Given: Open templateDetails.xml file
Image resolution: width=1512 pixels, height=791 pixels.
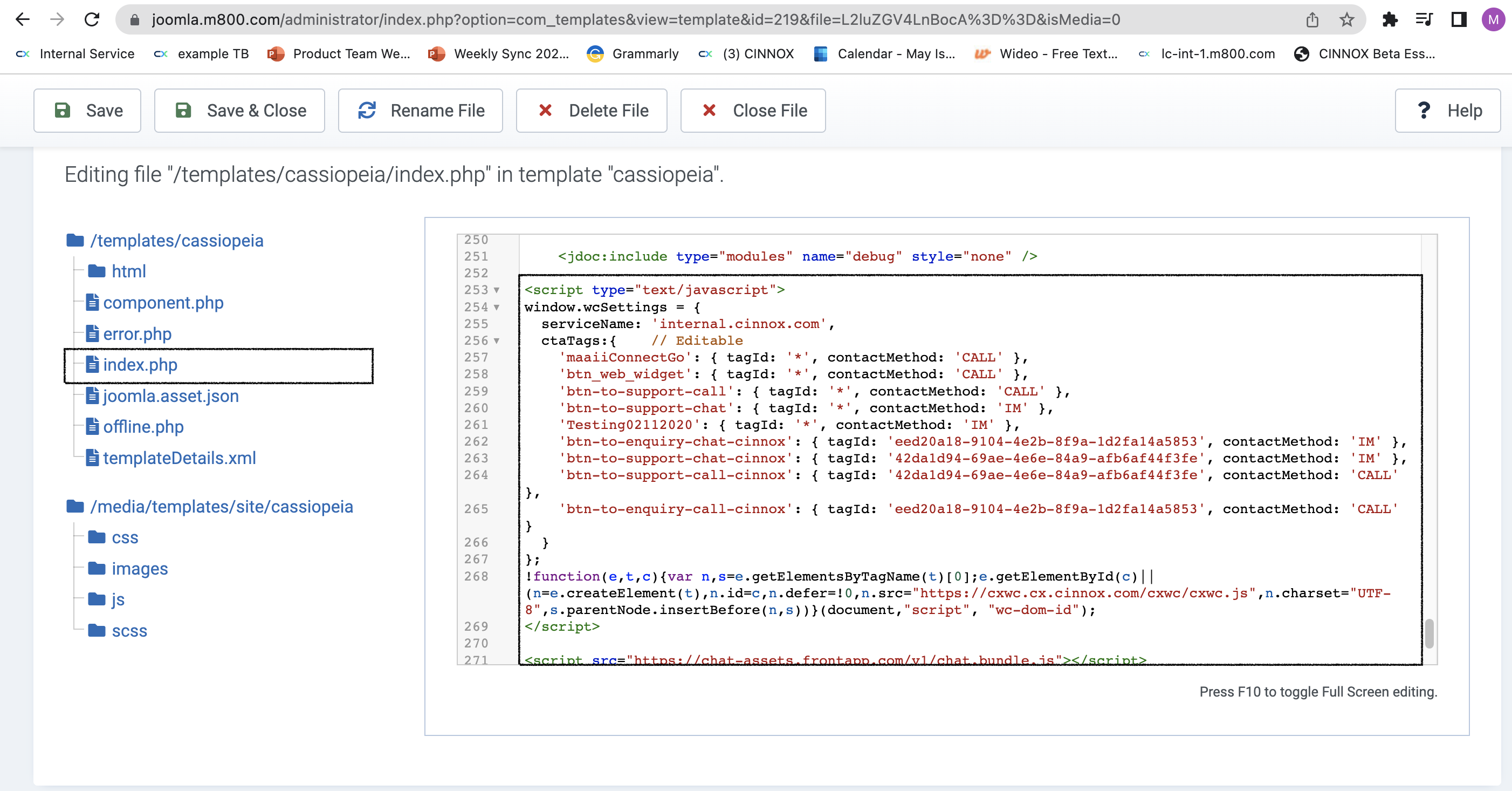Looking at the screenshot, I should (x=179, y=458).
